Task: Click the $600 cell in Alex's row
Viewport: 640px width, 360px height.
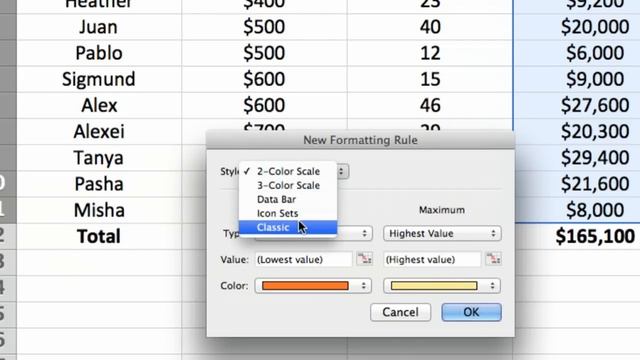Action: (264, 105)
